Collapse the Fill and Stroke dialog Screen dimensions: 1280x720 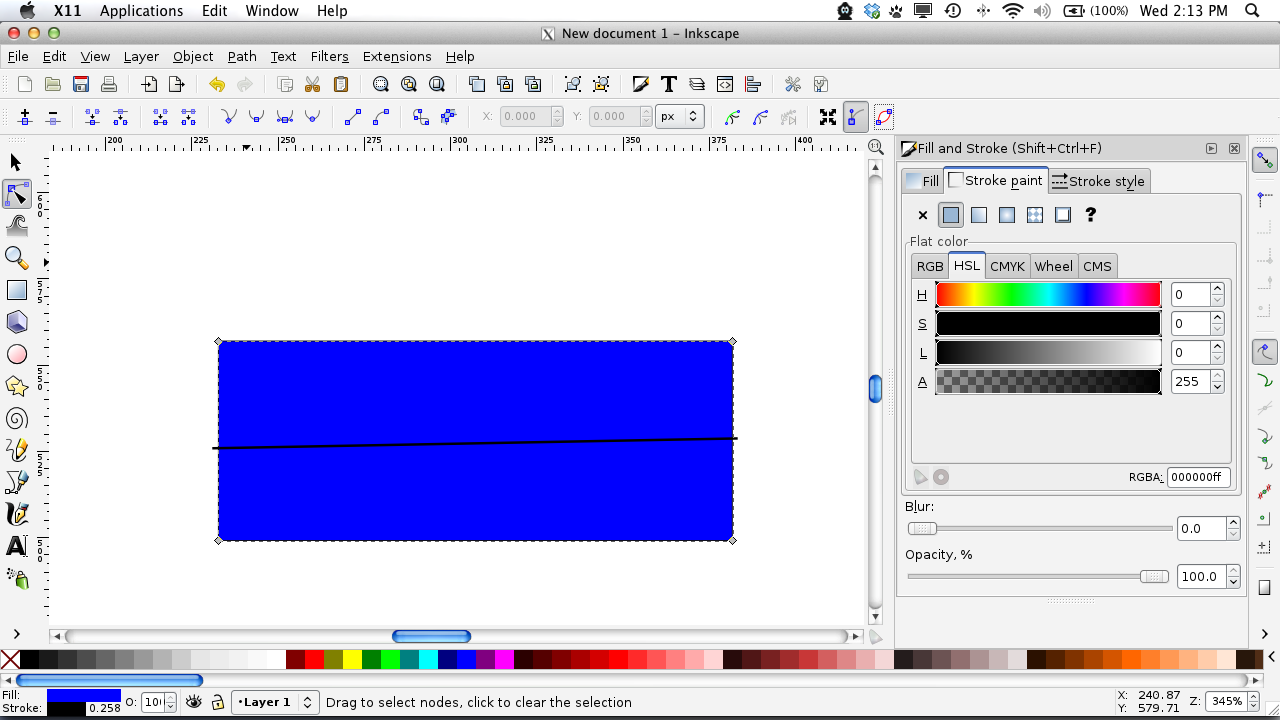click(1211, 148)
